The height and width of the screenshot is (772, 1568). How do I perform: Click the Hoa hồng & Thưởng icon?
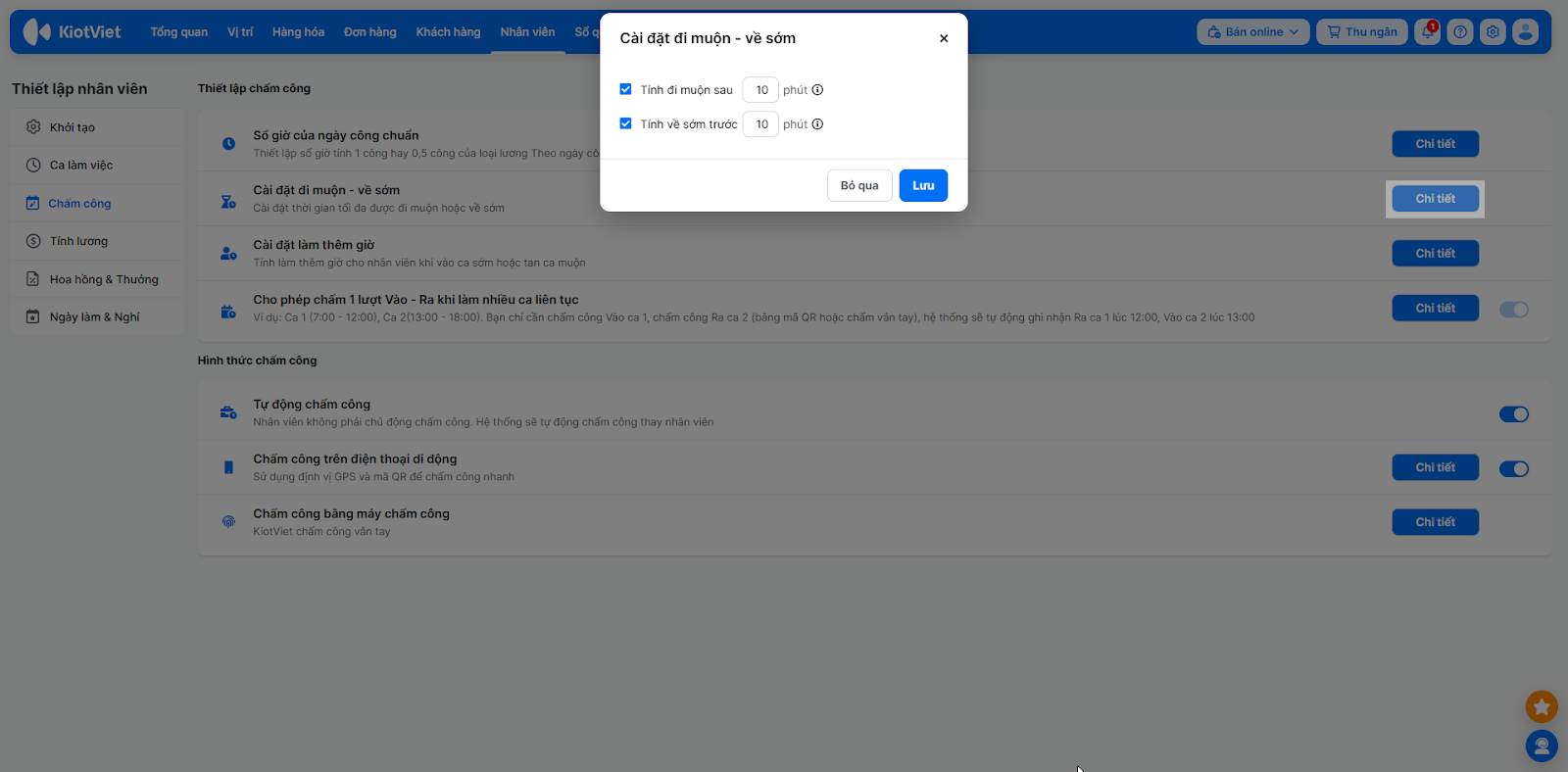pyautogui.click(x=32, y=279)
